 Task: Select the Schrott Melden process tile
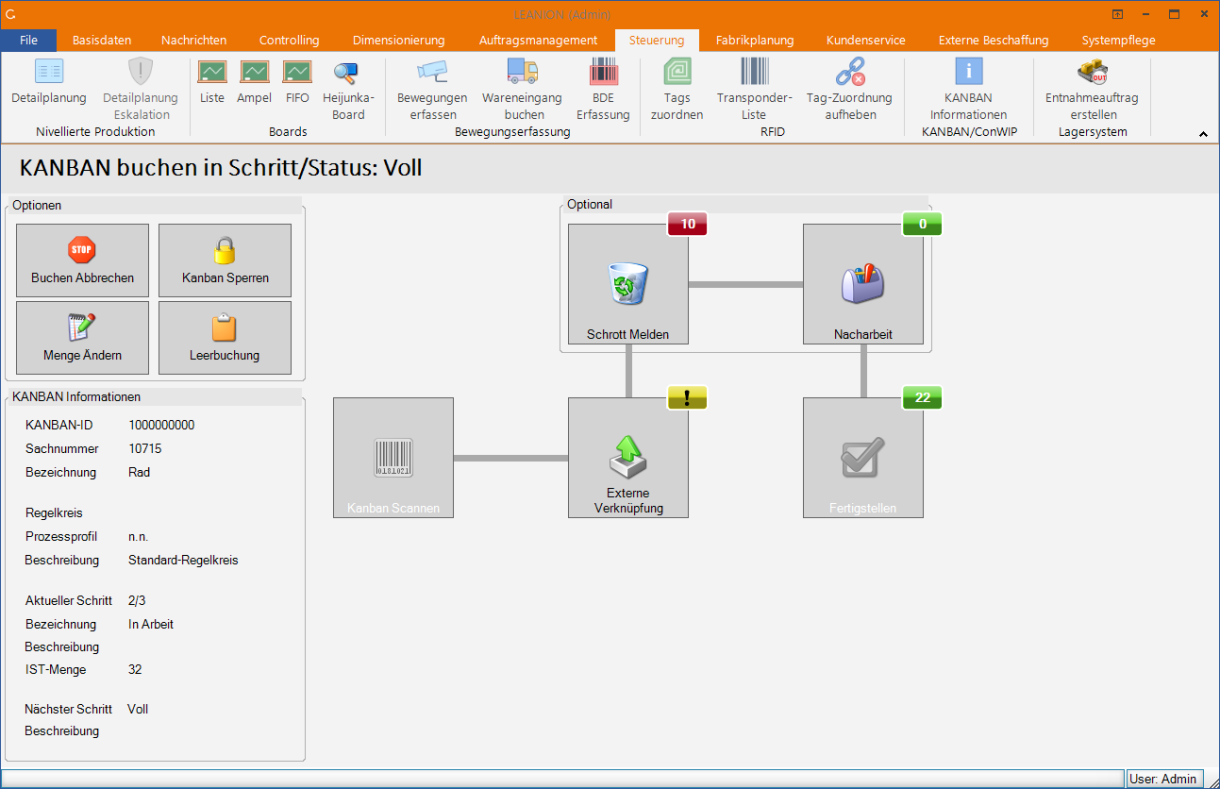(628, 284)
